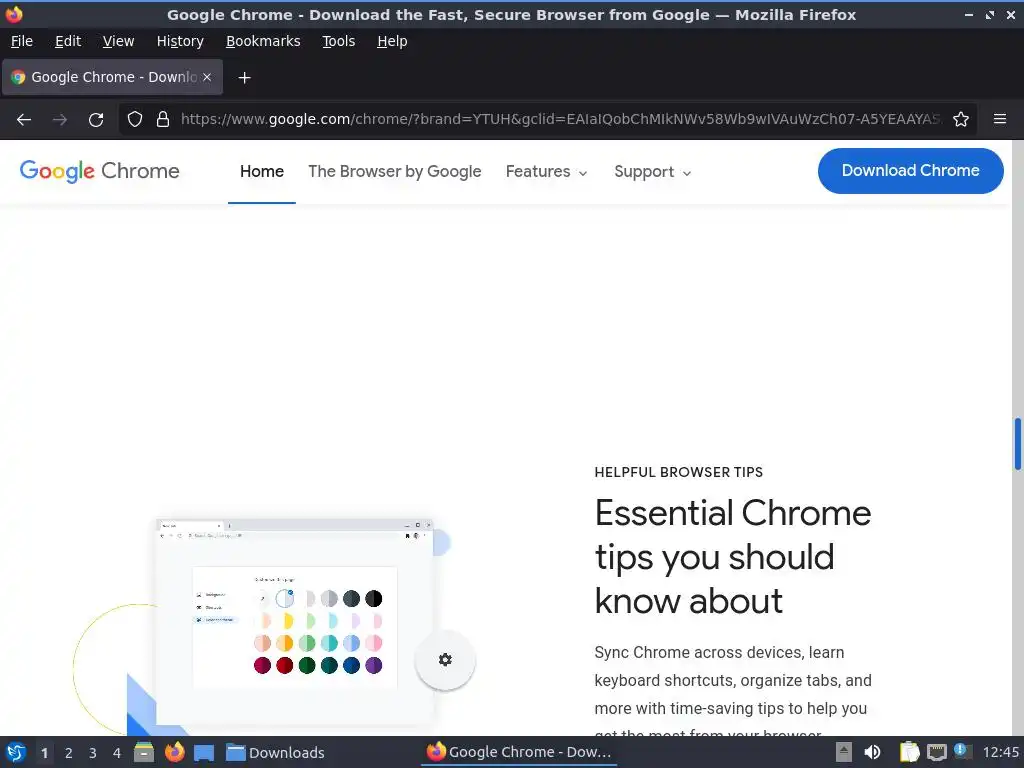Viewport: 1024px width, 768px height.
Task: Open the Tools menu
Action: 338,41
